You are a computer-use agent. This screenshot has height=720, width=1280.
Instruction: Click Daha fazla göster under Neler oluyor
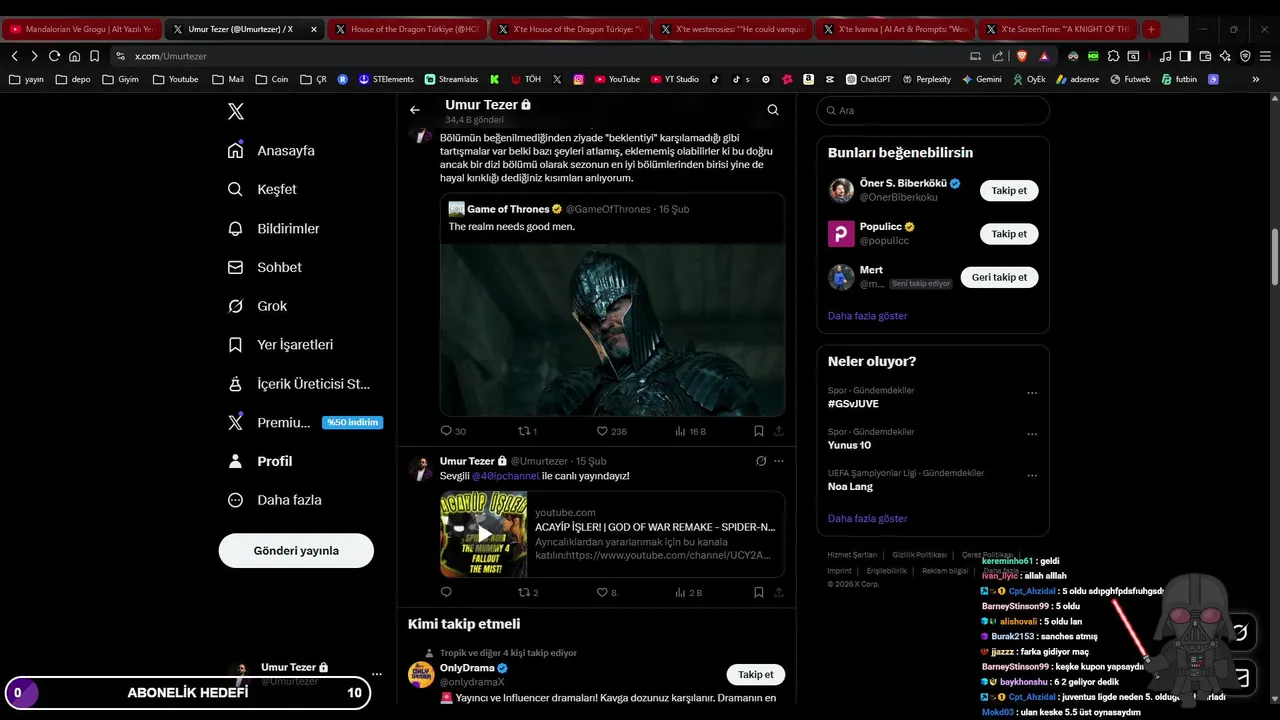[867, 519]
